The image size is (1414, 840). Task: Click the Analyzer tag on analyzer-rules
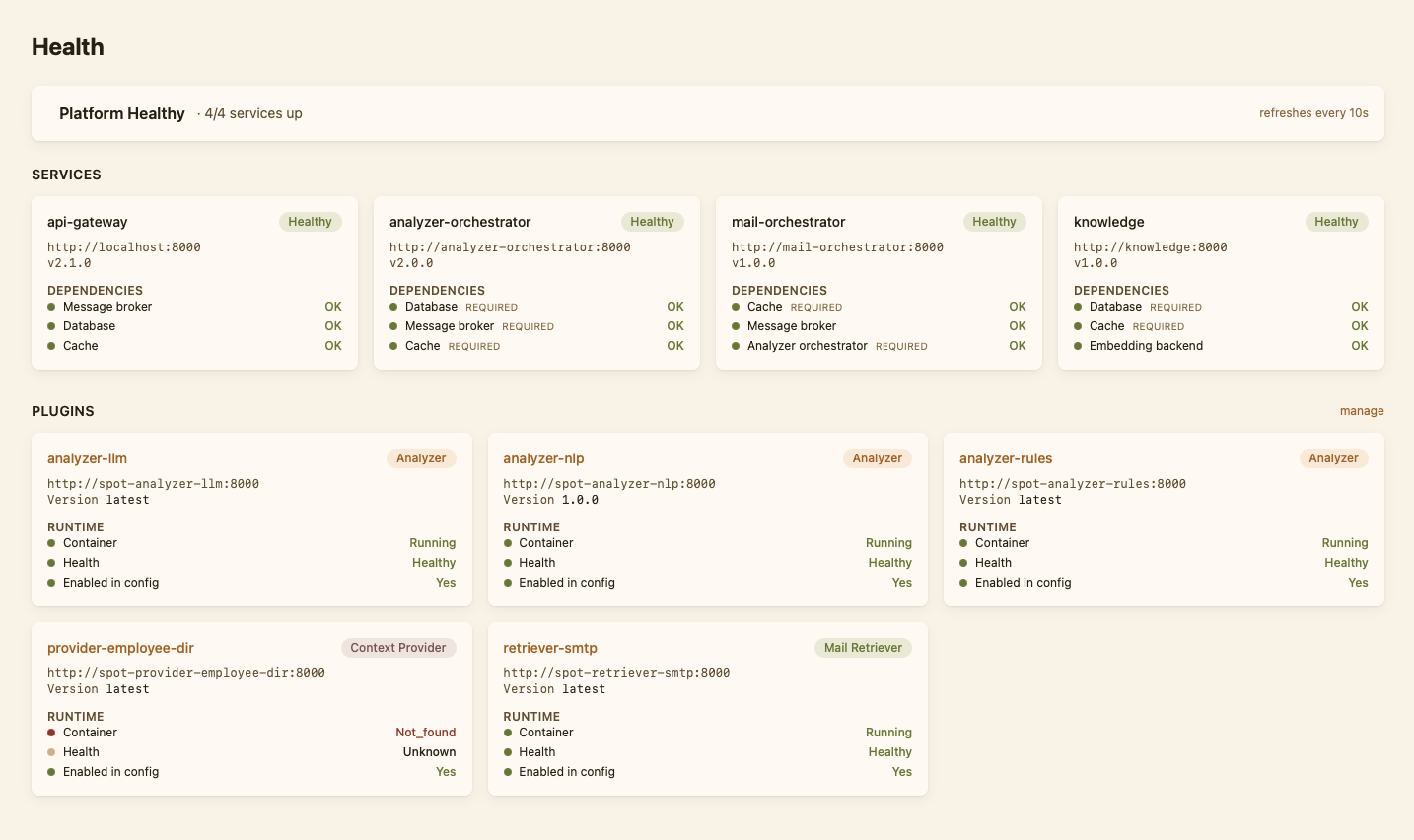click(1333, 458)
